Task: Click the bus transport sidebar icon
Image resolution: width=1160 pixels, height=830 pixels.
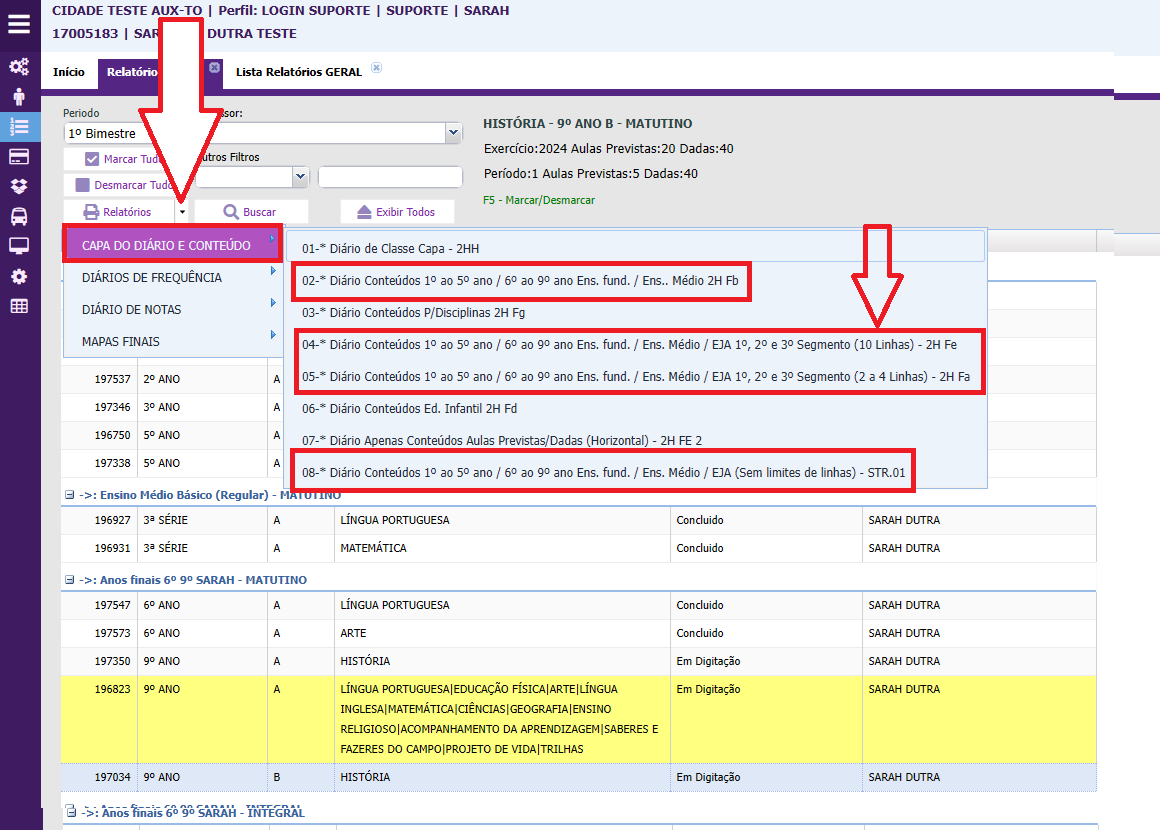Action: coord(19,216)
